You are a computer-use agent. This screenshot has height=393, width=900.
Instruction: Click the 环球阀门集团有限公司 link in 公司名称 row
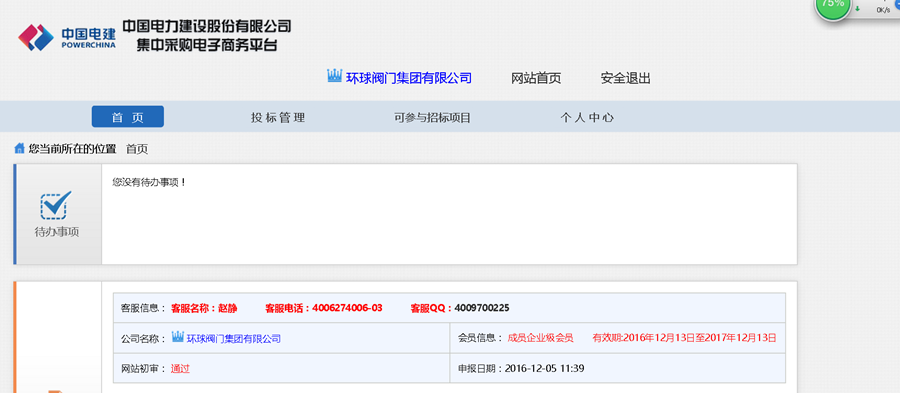234,338
